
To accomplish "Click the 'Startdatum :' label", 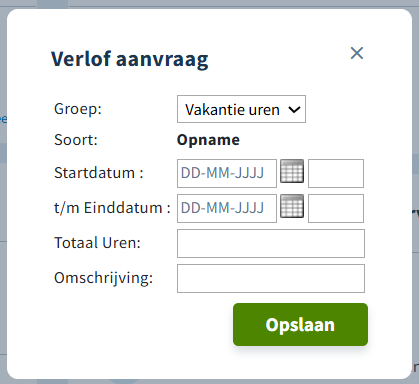I will 99,173.
